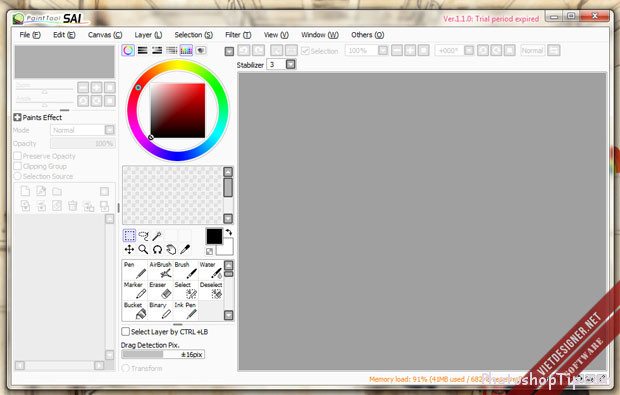
Task: Toggle the Clipping Group checkbox
Action: pos(17,166)
